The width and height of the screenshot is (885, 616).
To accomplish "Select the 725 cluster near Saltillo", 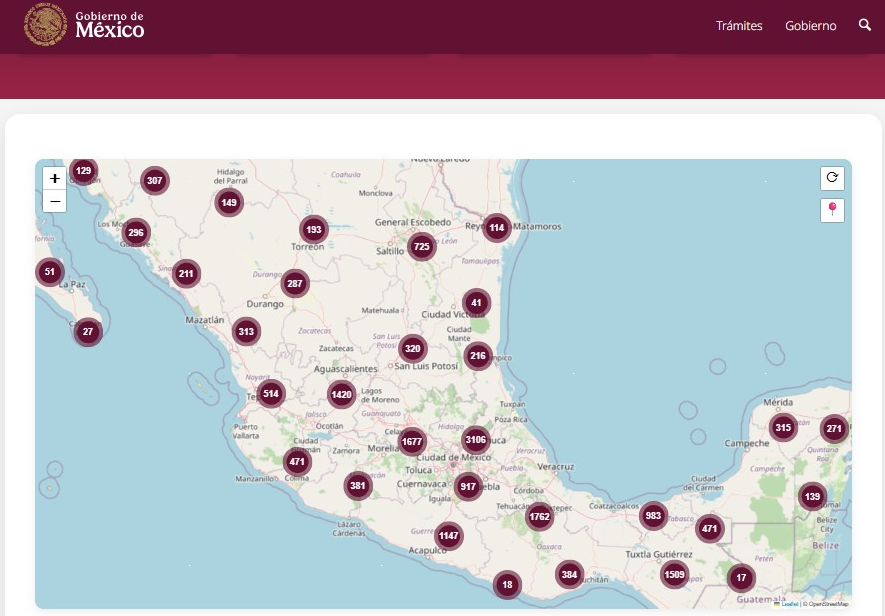I will coord(422,246).
